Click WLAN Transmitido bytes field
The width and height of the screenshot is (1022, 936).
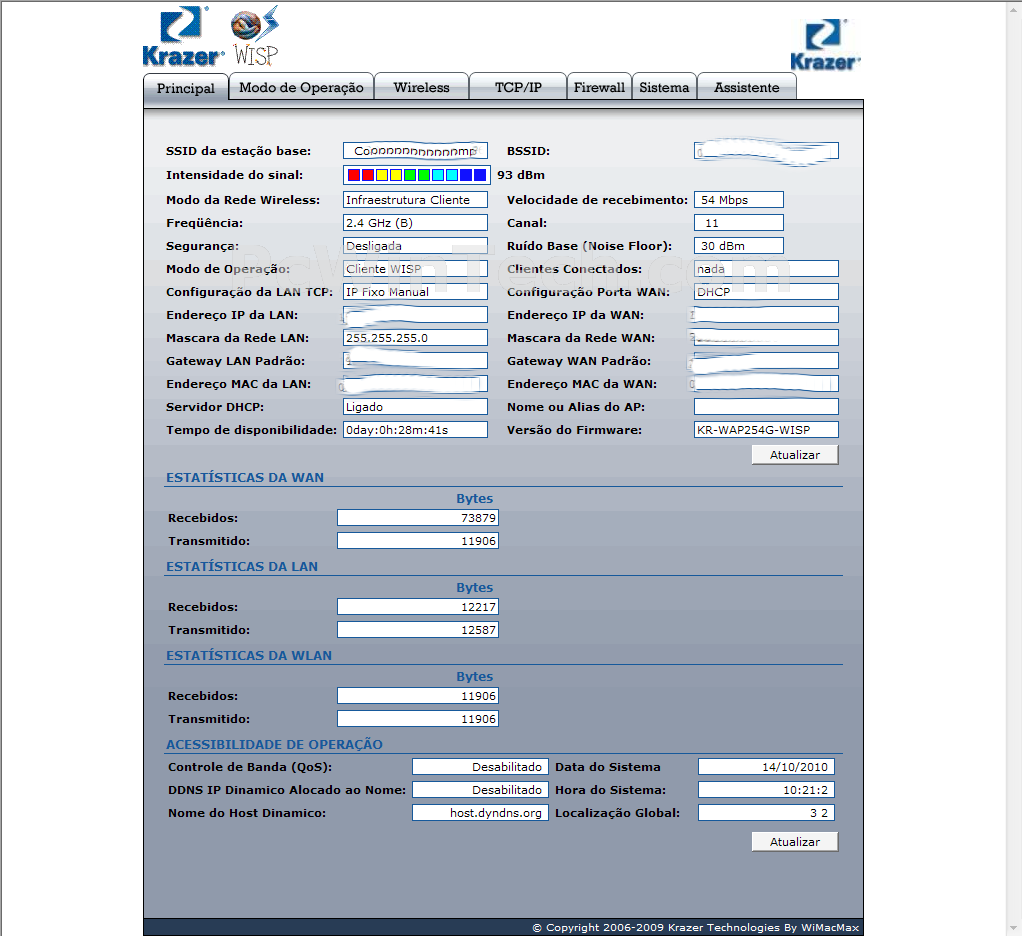[x=418, y=718]
